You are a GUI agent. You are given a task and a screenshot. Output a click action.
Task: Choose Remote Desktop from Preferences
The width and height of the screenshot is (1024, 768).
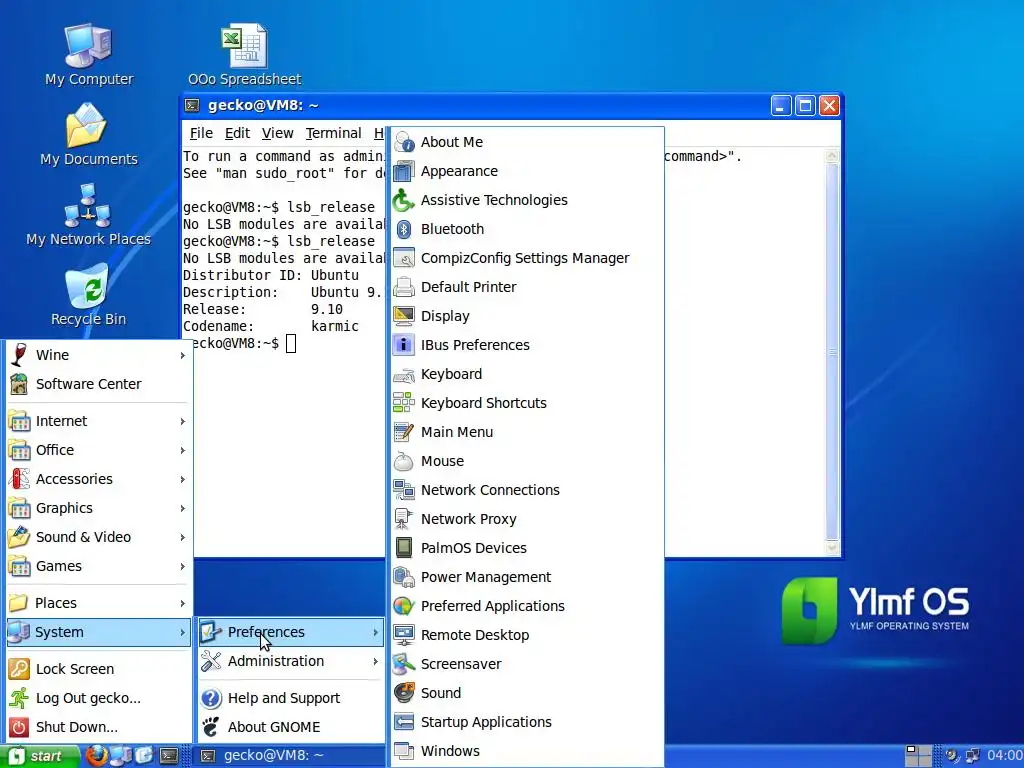coord(528,635)
